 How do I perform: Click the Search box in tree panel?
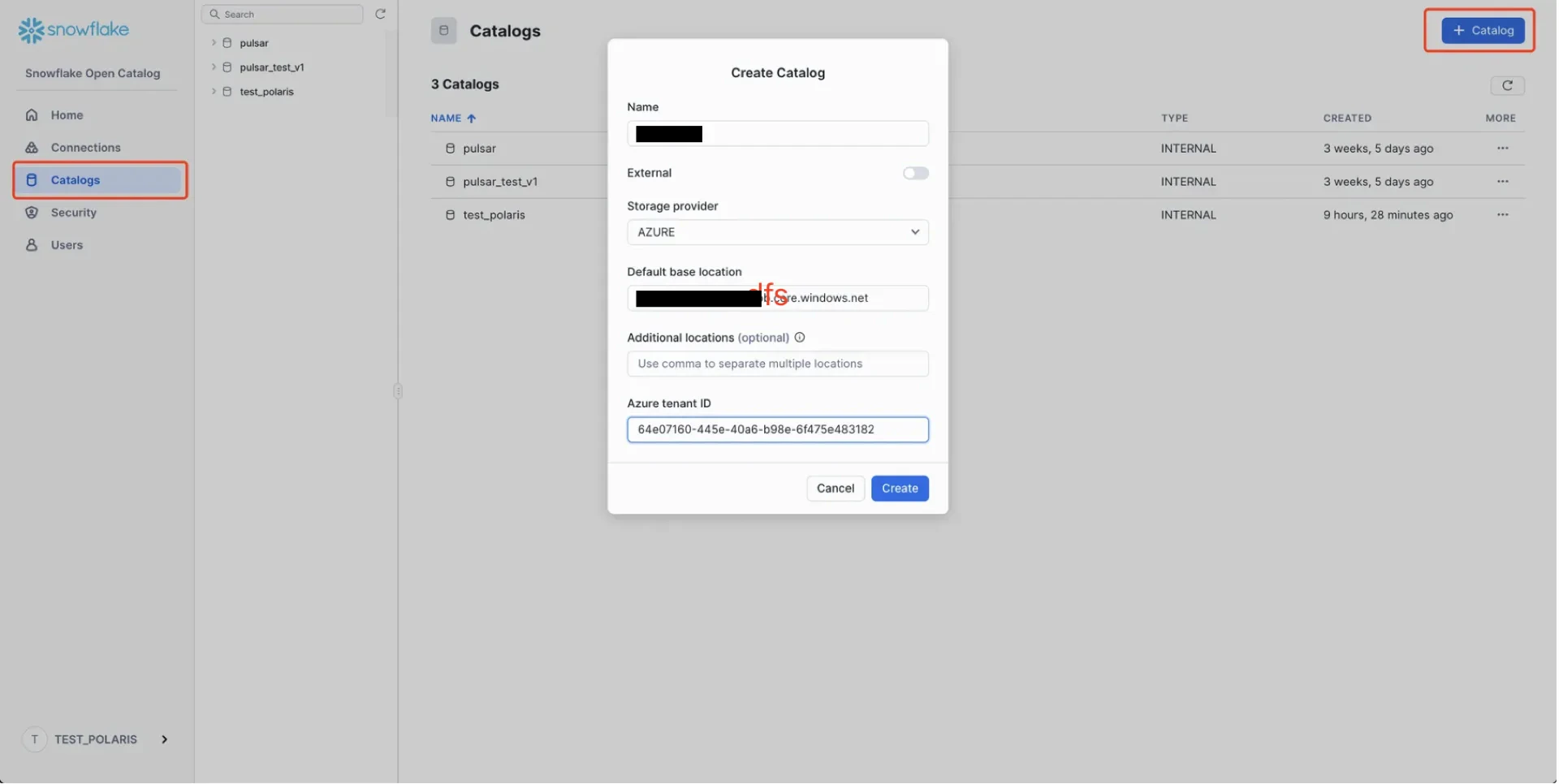coord(282,14)
